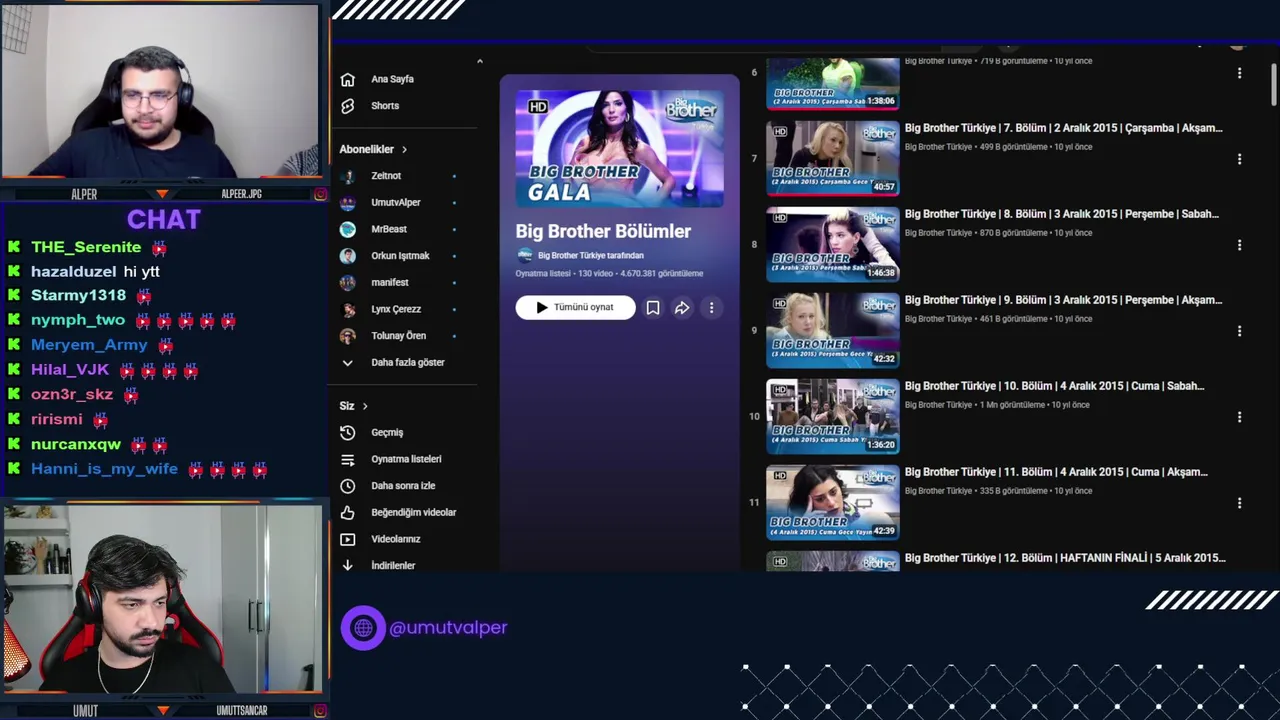
Task: Open the 1:38:06 video thumbnail
Action: (833, 83)
